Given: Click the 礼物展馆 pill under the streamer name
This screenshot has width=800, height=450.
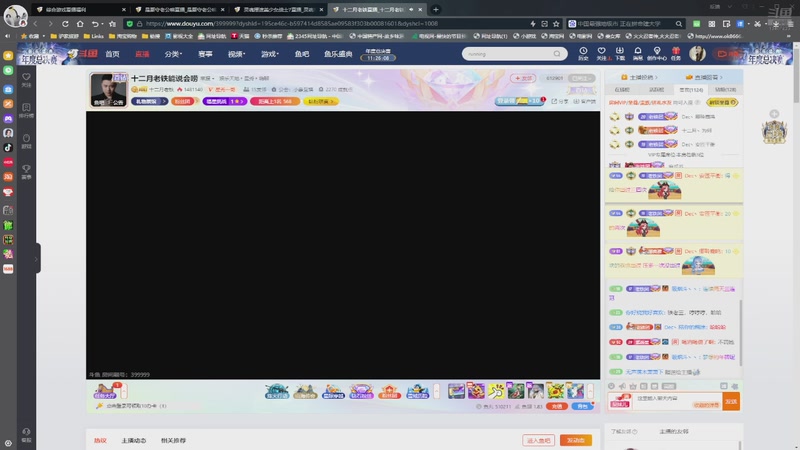Looking at the screenshot, I should (x=149, y=102).
